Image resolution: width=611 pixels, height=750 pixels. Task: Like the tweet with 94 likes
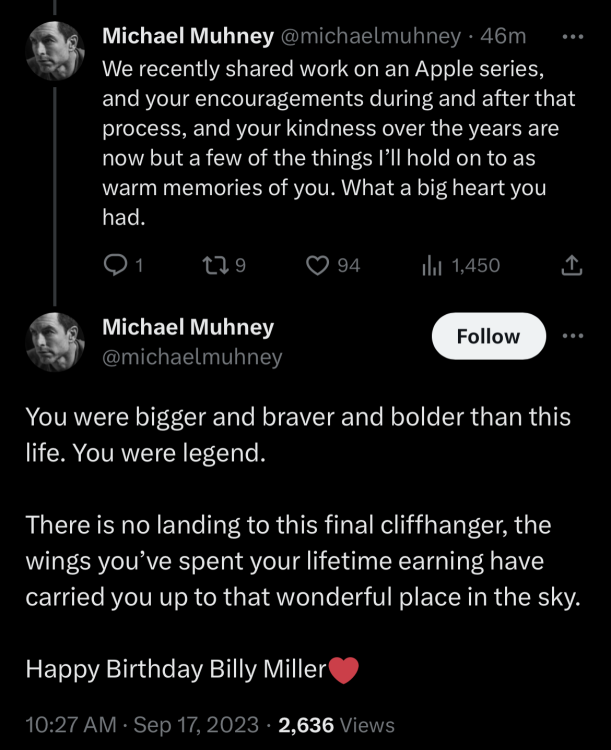click(317, 265)
